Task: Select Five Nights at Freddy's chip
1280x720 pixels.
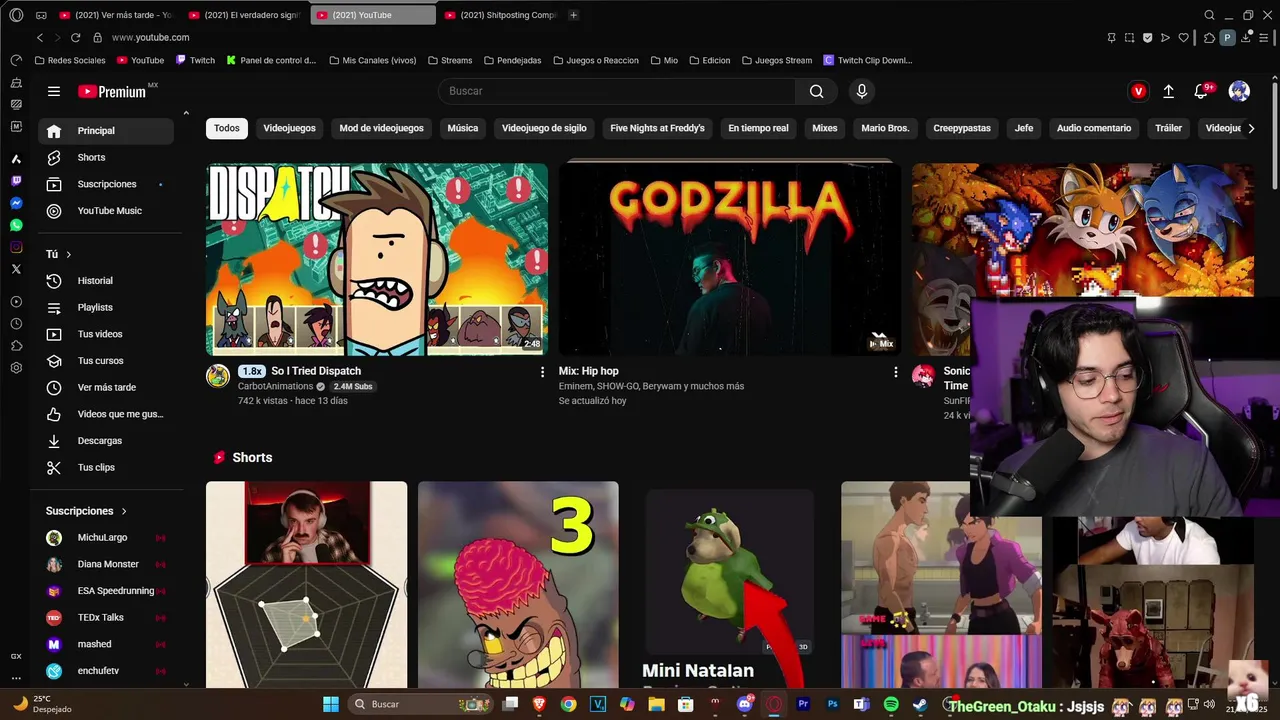Action: [x=657, y=128]
